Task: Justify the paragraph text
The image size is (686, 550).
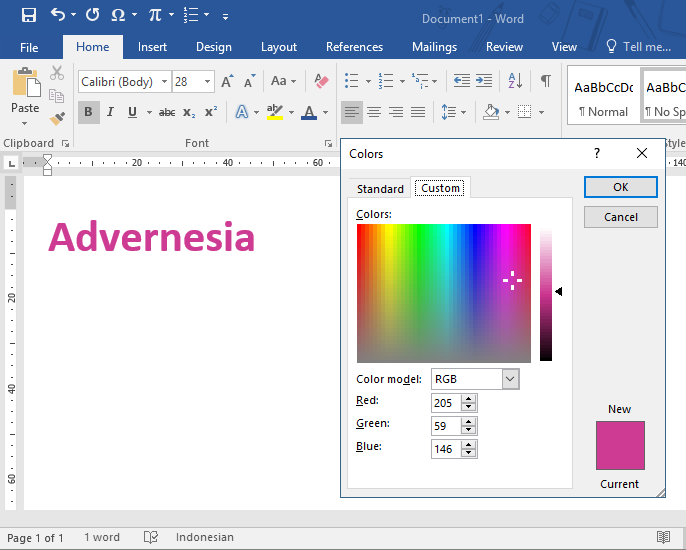Action: (418, 112)
